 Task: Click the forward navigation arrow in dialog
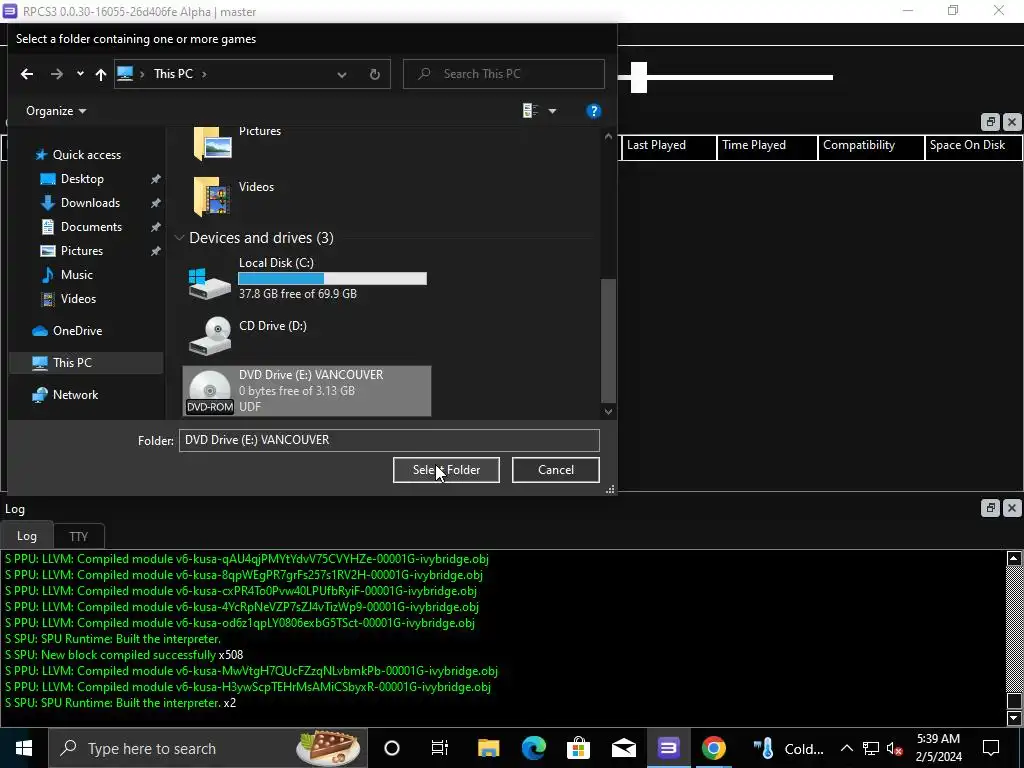tap(57, 74)
